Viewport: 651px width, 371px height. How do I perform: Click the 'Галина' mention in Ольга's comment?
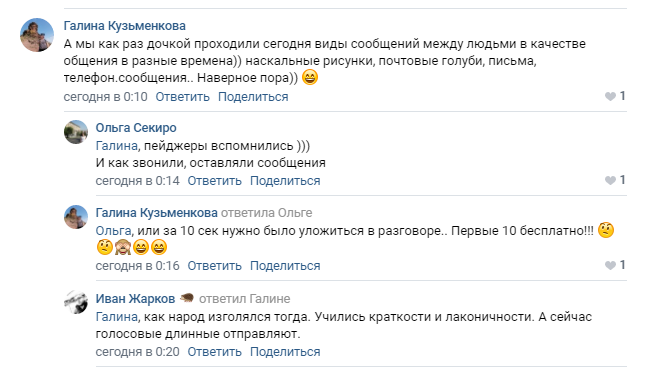tap(116, 146)
